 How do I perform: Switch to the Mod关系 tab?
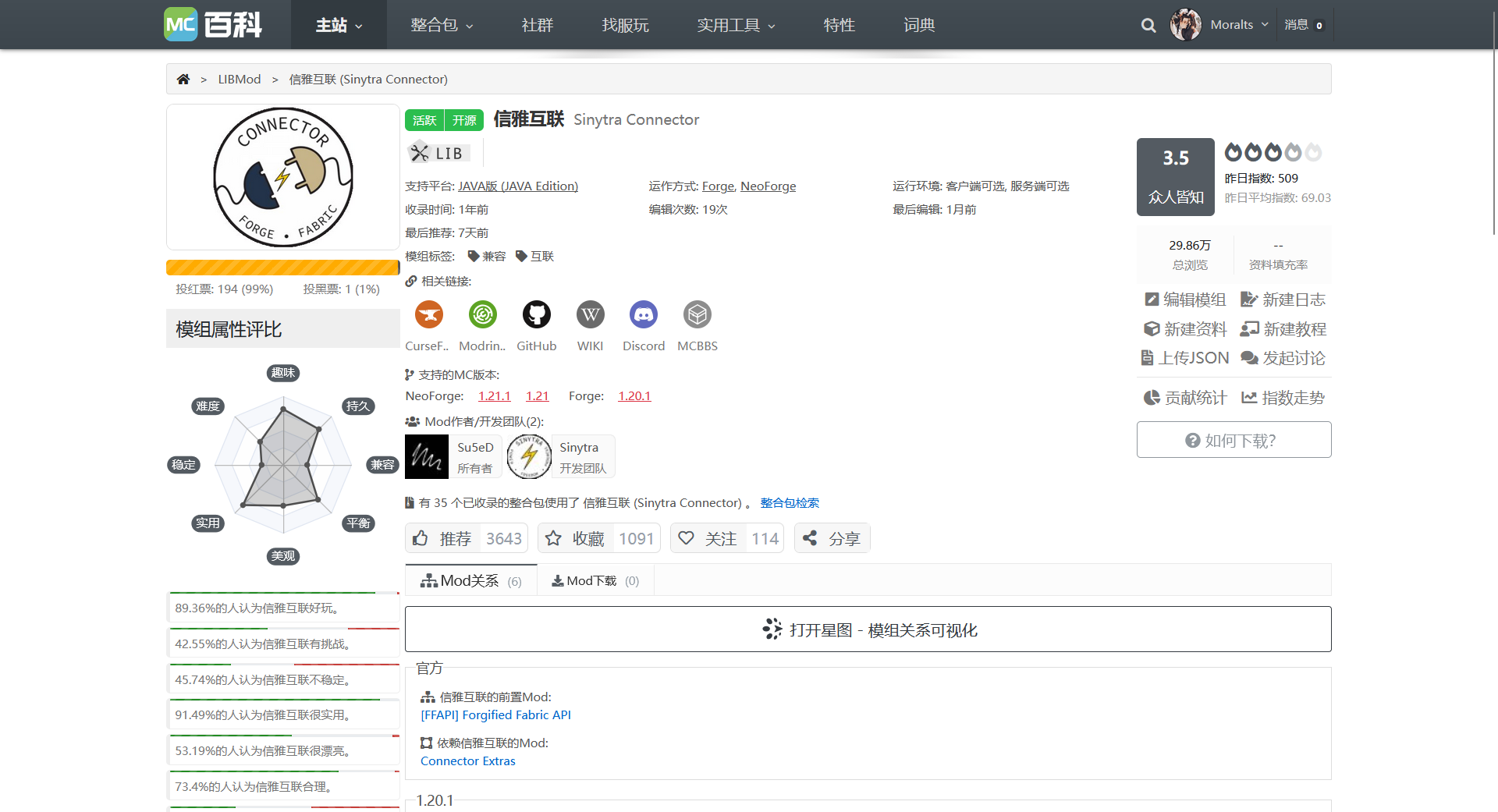[471, 580]
